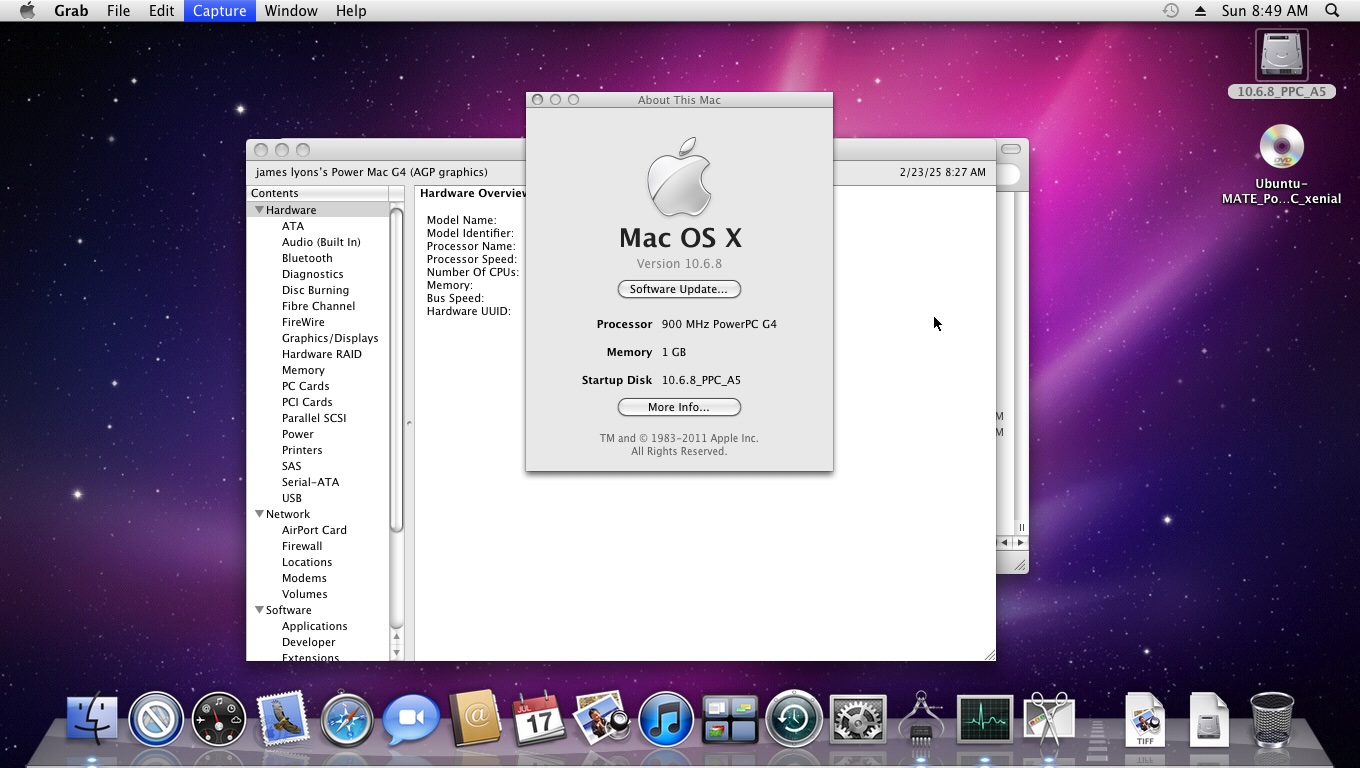The width and height of the screenshot is (1360, 768).
Task: Click the More Info... button
Action: click(679, 407)
